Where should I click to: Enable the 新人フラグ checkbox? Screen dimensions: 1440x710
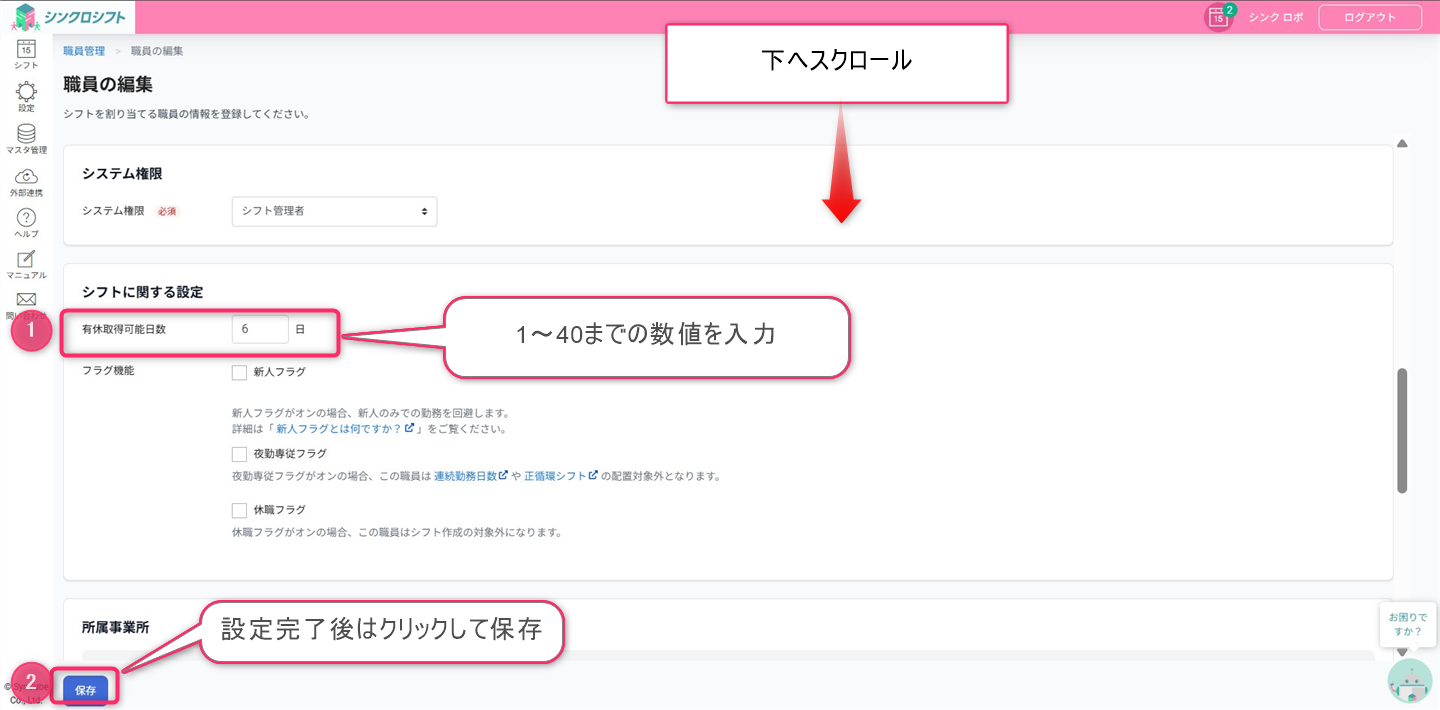[x=239, y=372]
